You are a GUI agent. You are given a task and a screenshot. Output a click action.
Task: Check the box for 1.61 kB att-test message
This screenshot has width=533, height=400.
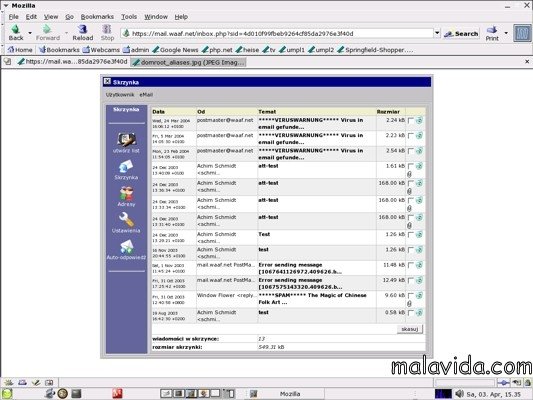click(411, 167)
